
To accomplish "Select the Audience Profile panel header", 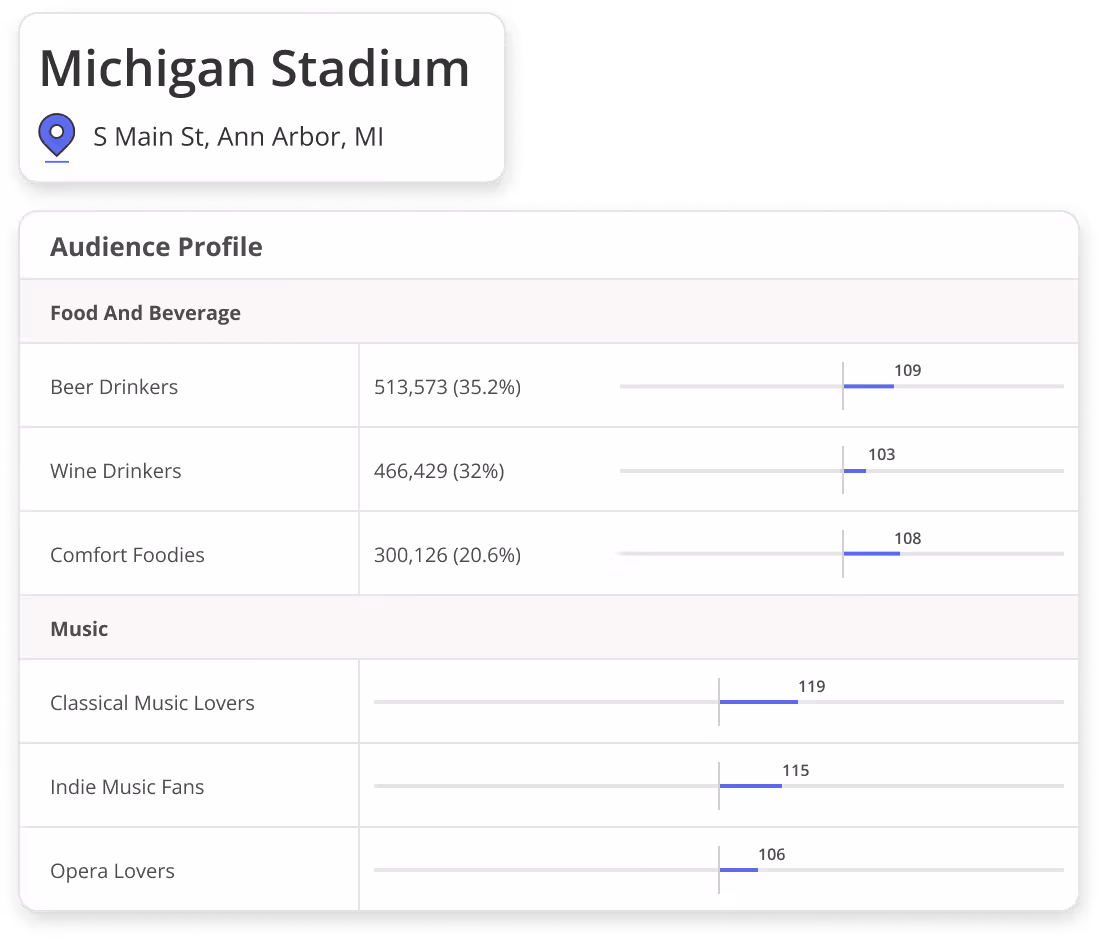I will click(156, 246).
